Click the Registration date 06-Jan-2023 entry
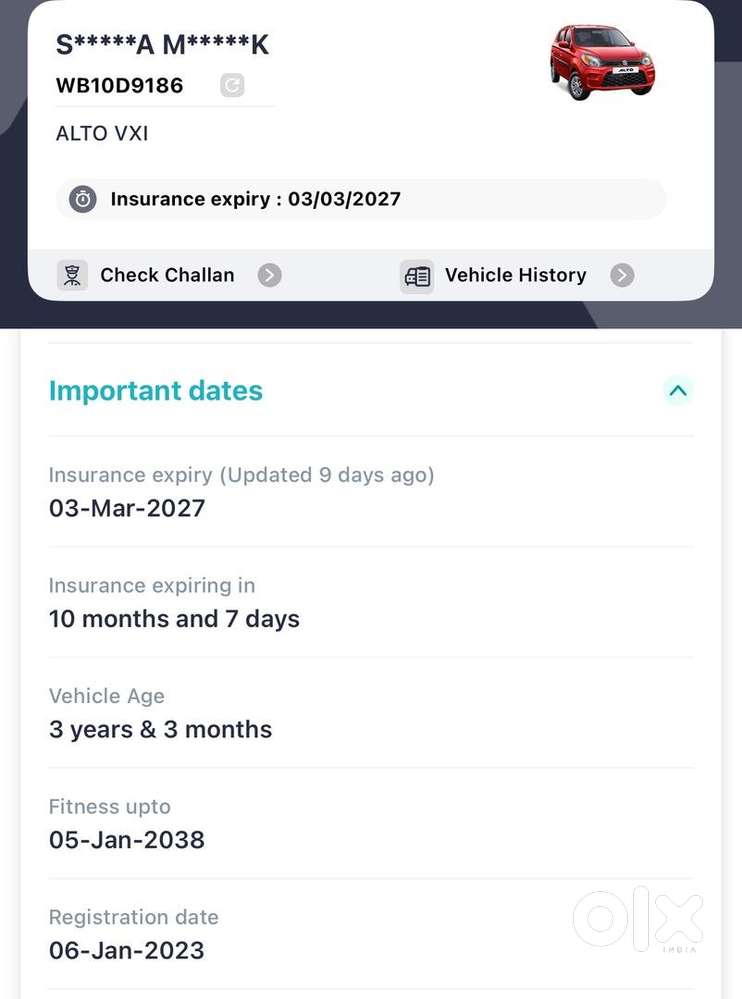 127,950
